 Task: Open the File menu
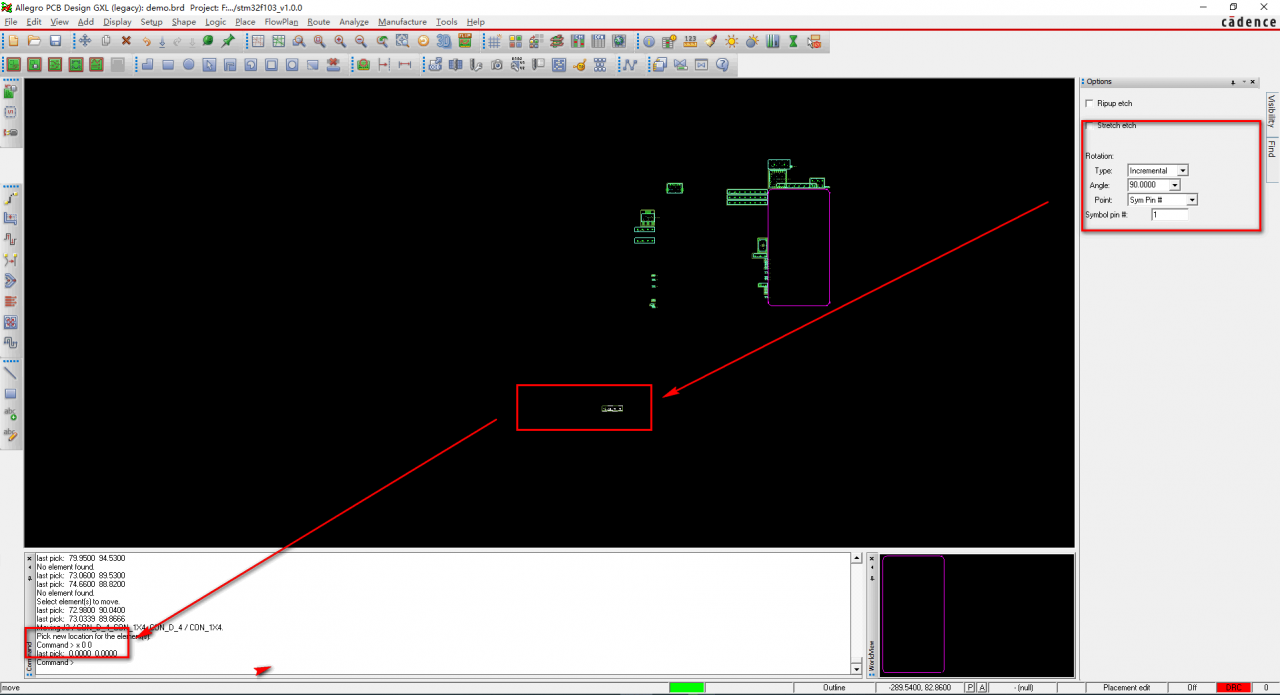pyautogui.click(x=11, y=21)
